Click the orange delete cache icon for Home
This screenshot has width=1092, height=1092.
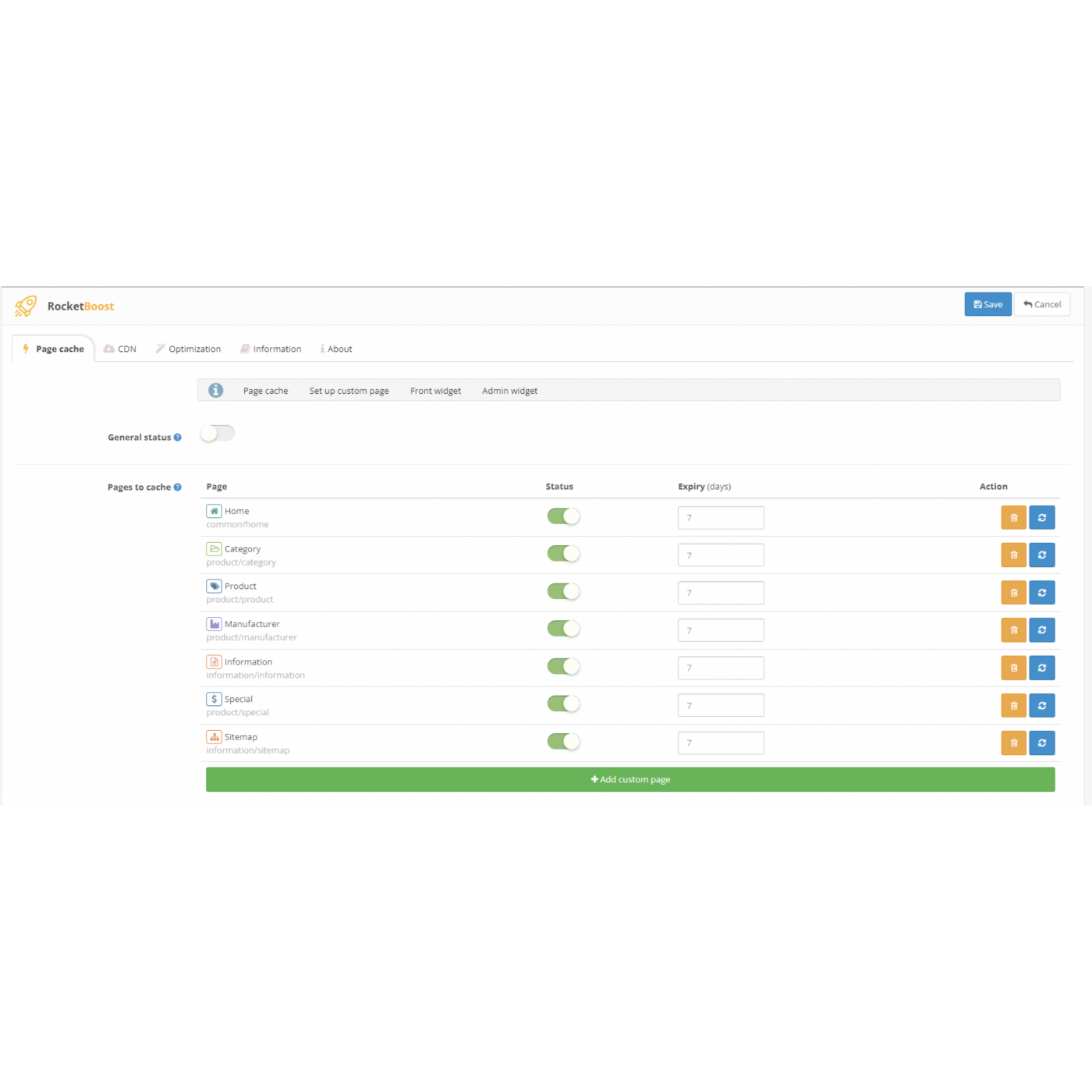pos(1013,518)
